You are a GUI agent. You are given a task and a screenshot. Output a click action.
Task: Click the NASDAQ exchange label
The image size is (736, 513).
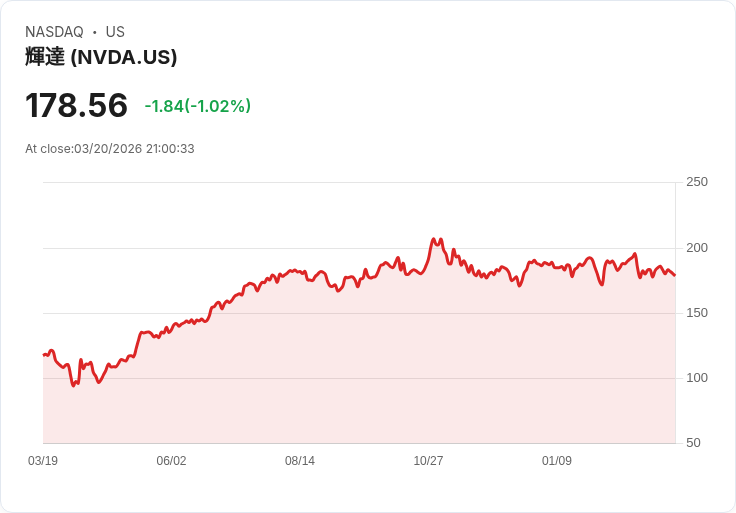pyautogui.click(x=54, y=32)
